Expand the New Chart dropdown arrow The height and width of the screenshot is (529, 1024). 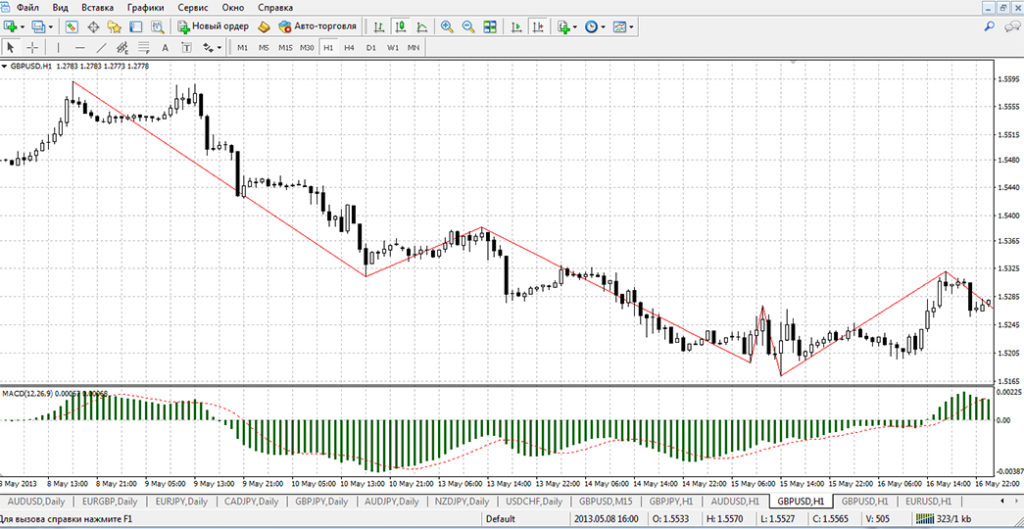click(22, 27)
